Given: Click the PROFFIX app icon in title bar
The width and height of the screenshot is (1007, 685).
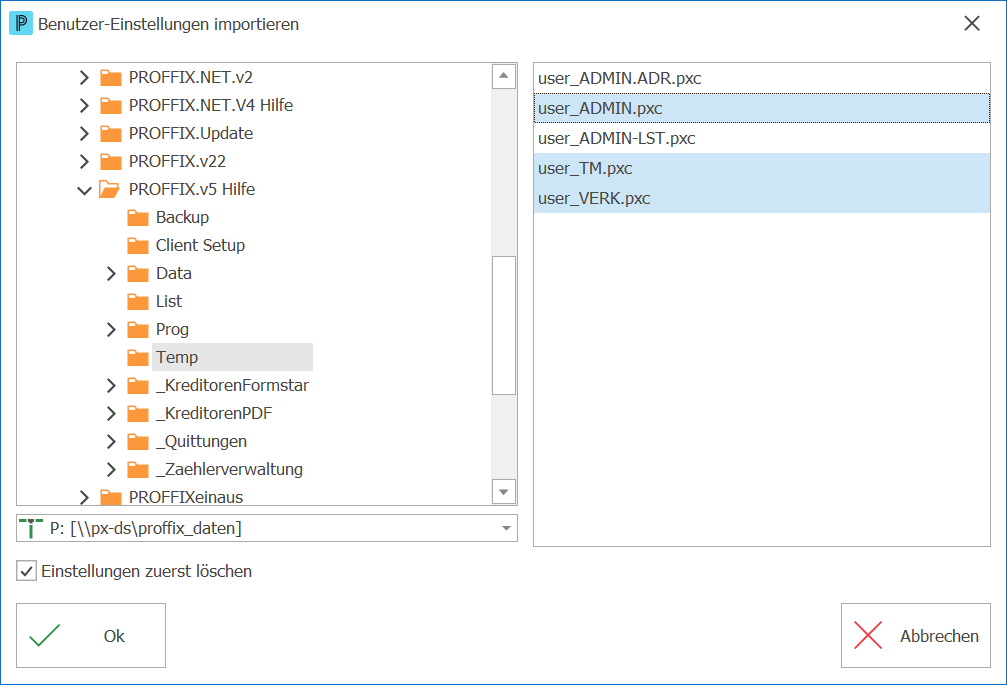Looking at the screenshot, I should coord(21,24).
